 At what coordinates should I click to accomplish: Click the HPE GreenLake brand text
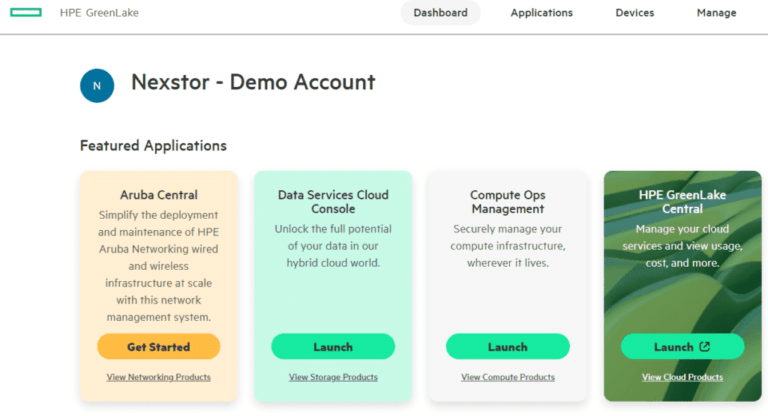99,13
